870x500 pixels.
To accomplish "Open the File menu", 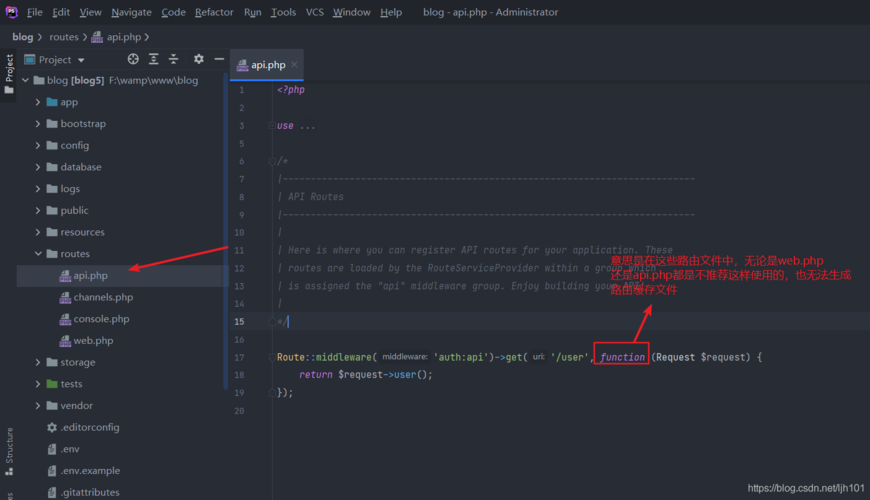I will coord(34,12).
